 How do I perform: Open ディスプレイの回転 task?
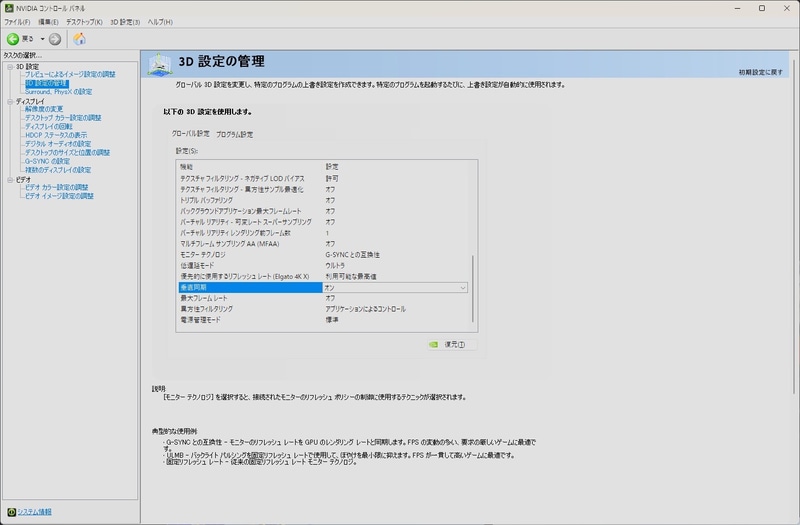click(x=49, y=127)
